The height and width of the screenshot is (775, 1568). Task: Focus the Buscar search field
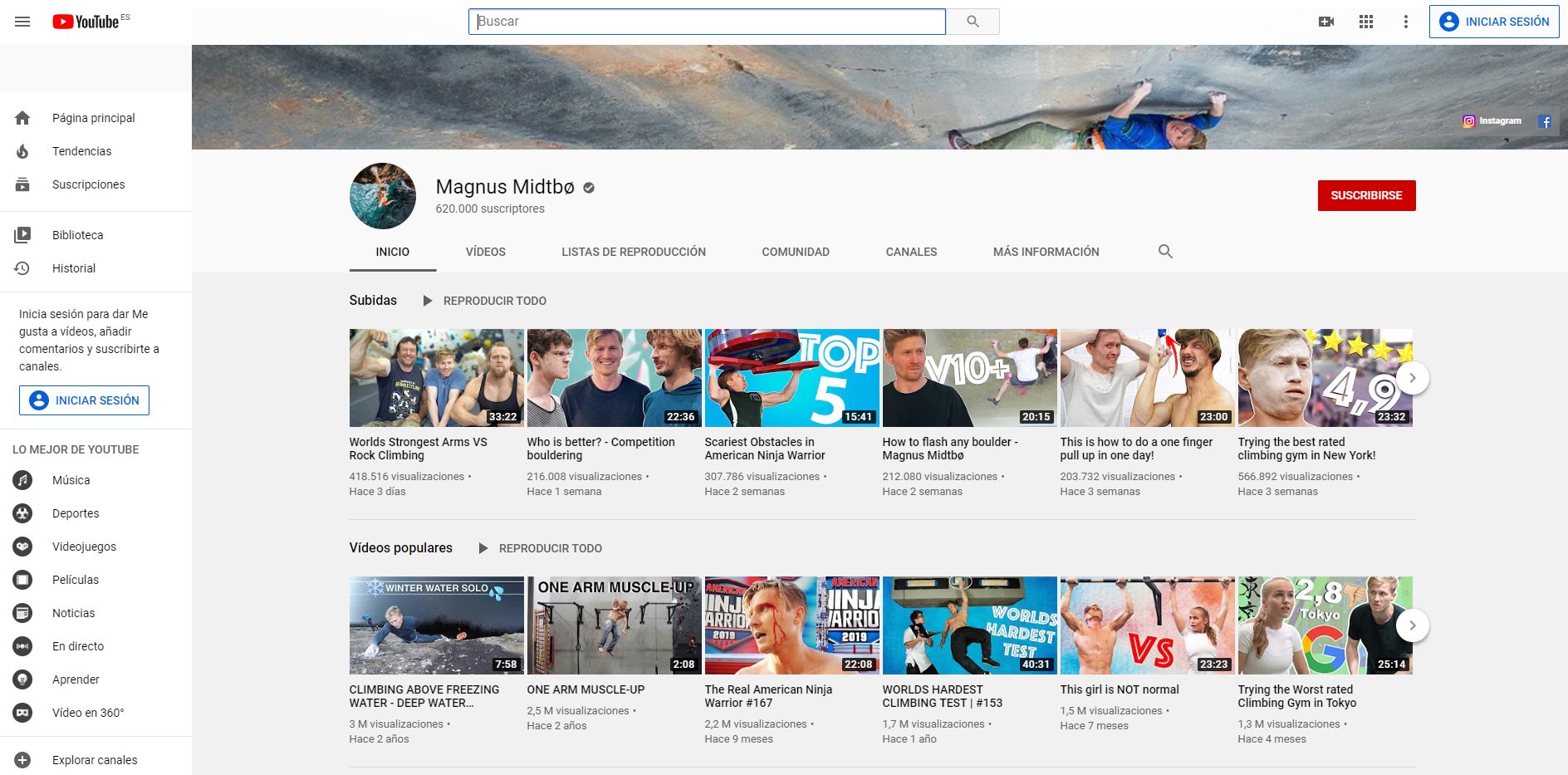point(707,22)
